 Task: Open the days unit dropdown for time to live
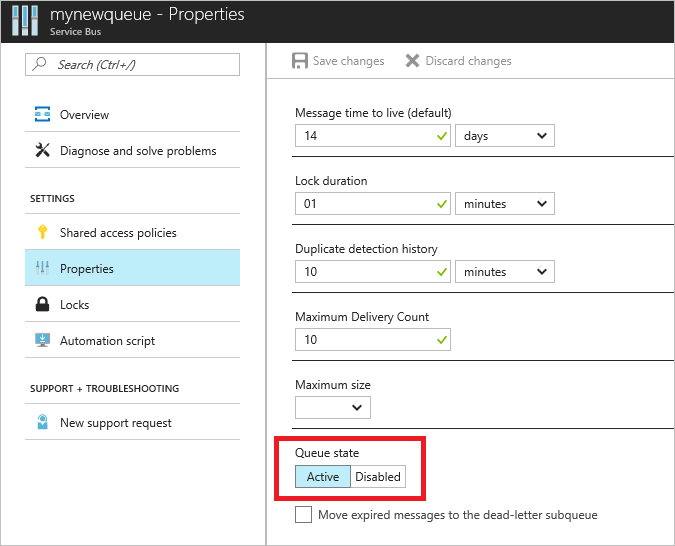[505, 136]
